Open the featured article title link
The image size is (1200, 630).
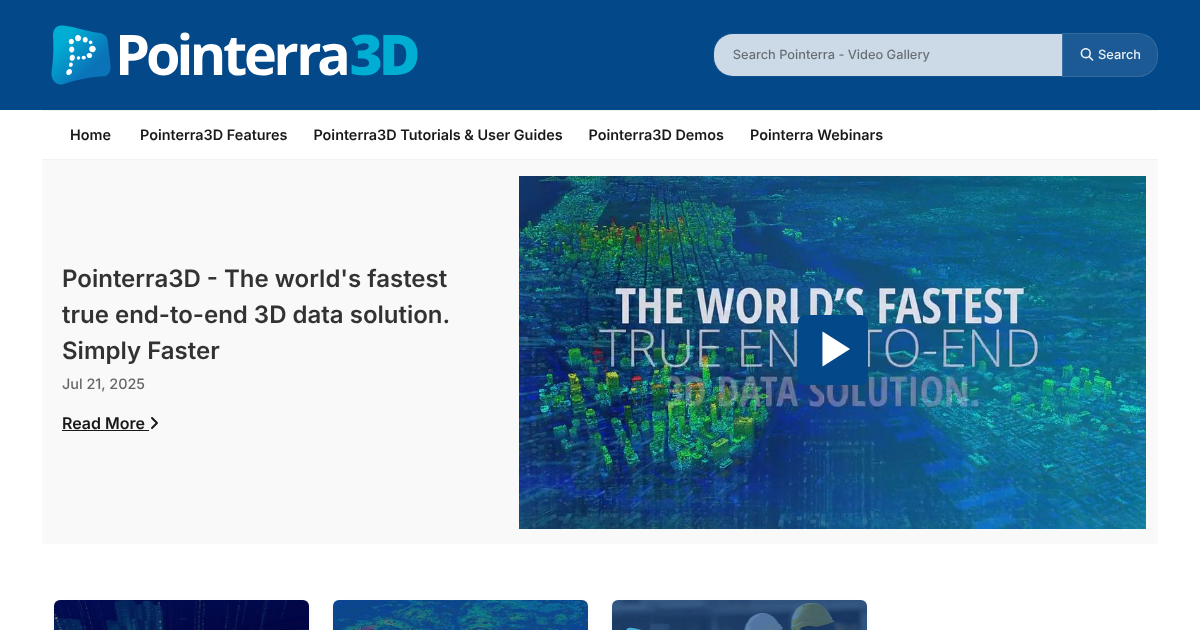pos(255,314)
